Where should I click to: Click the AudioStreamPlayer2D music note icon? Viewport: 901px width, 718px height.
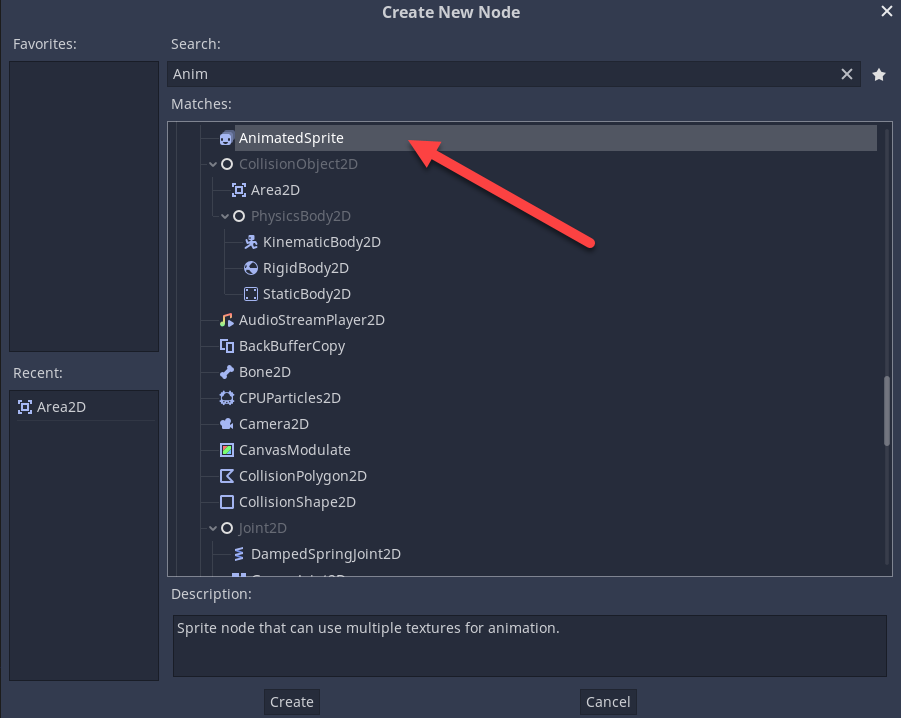(226, 320)
